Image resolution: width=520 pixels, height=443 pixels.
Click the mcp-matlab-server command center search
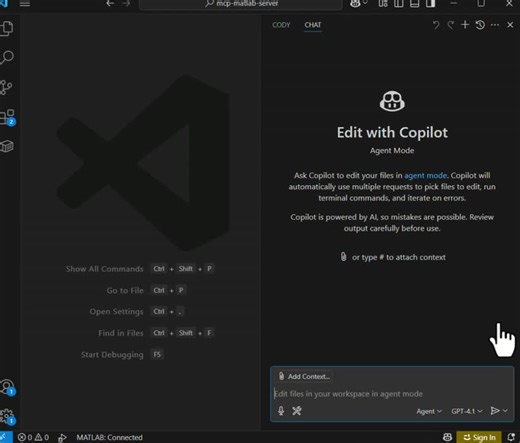click(x=241, y=4)
